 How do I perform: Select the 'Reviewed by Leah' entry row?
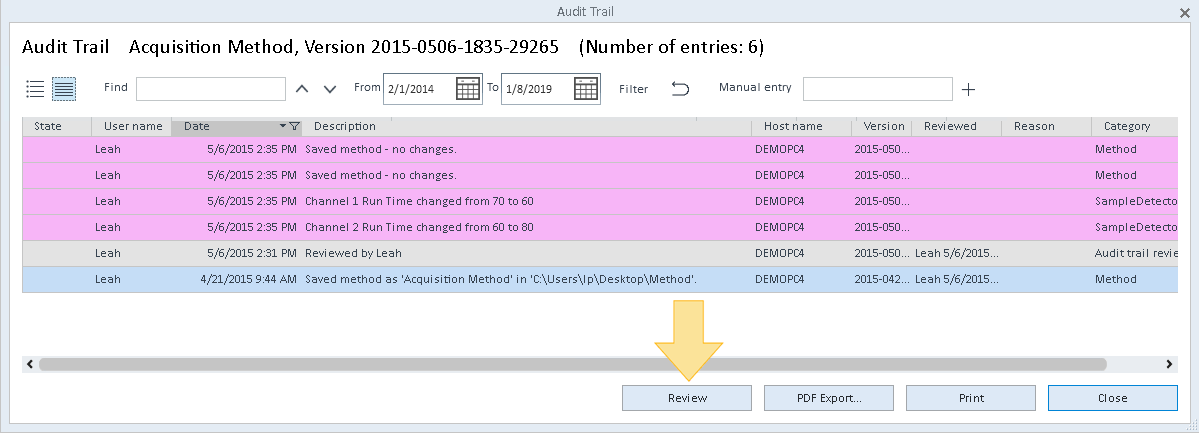point(600,253)
